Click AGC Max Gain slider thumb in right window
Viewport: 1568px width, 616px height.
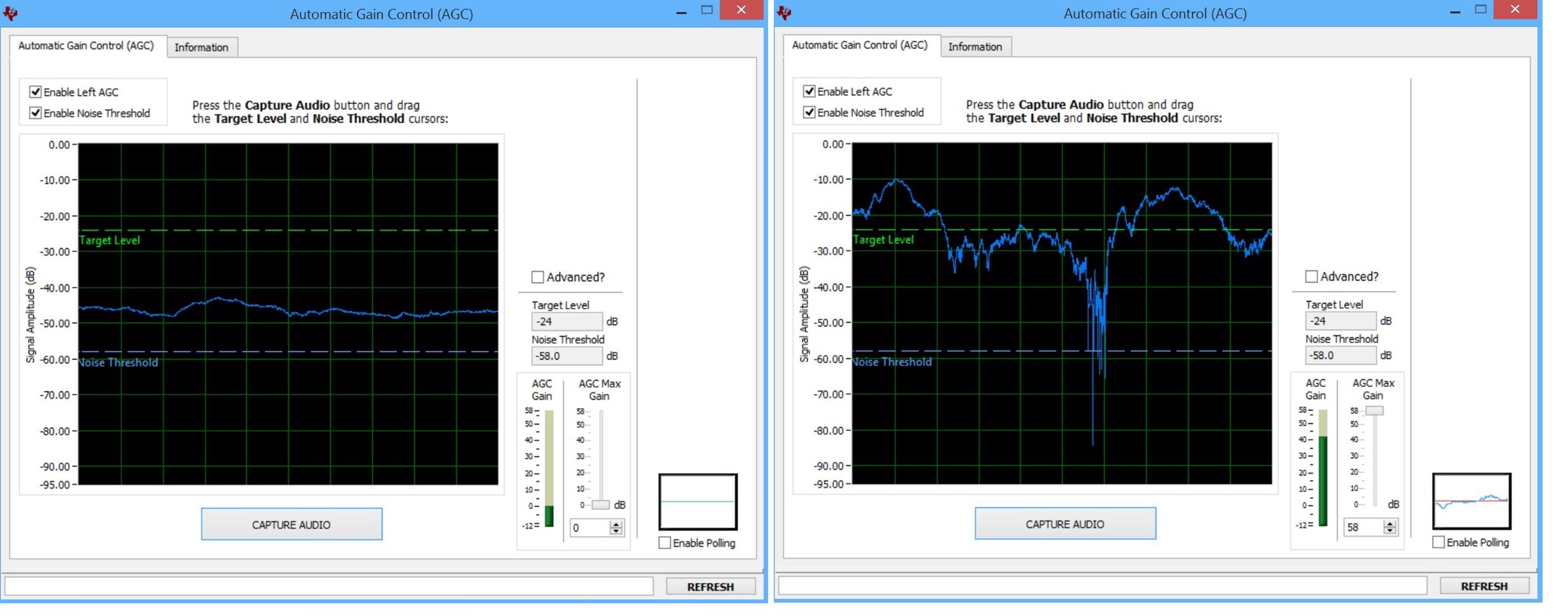[x=1374, y=411]
